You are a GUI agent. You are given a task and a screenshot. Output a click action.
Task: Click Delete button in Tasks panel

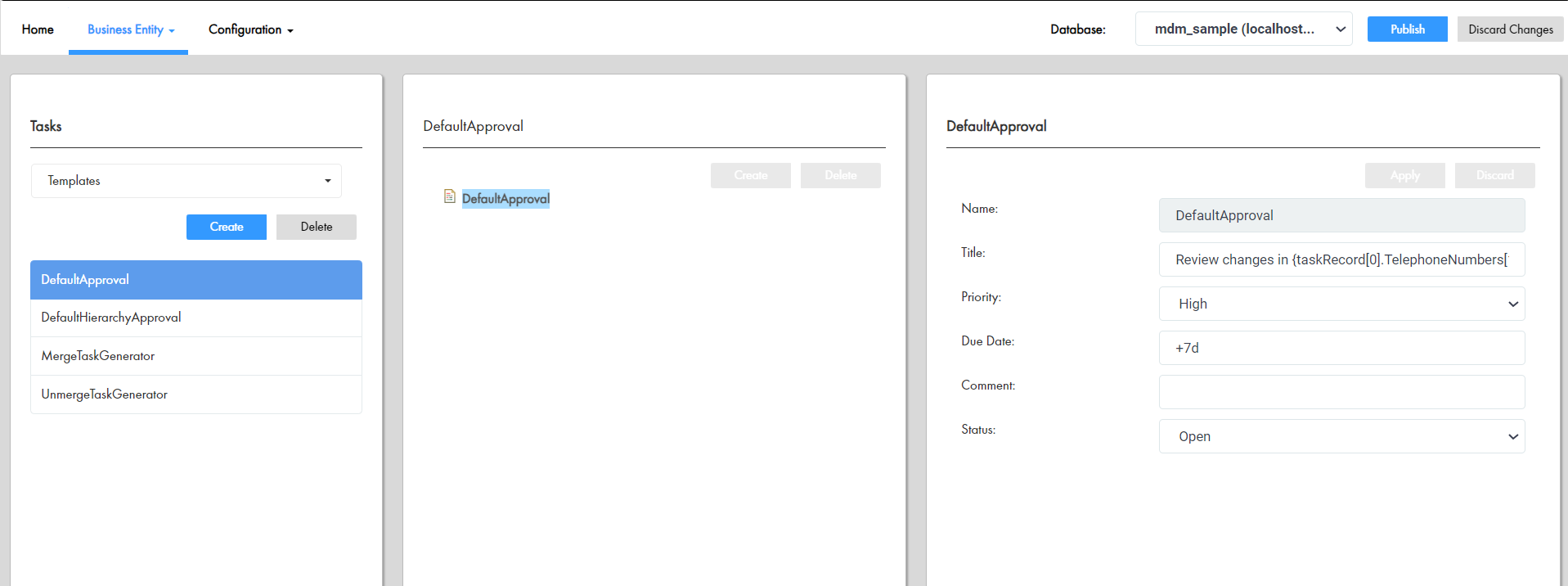(x=317, y=227)
